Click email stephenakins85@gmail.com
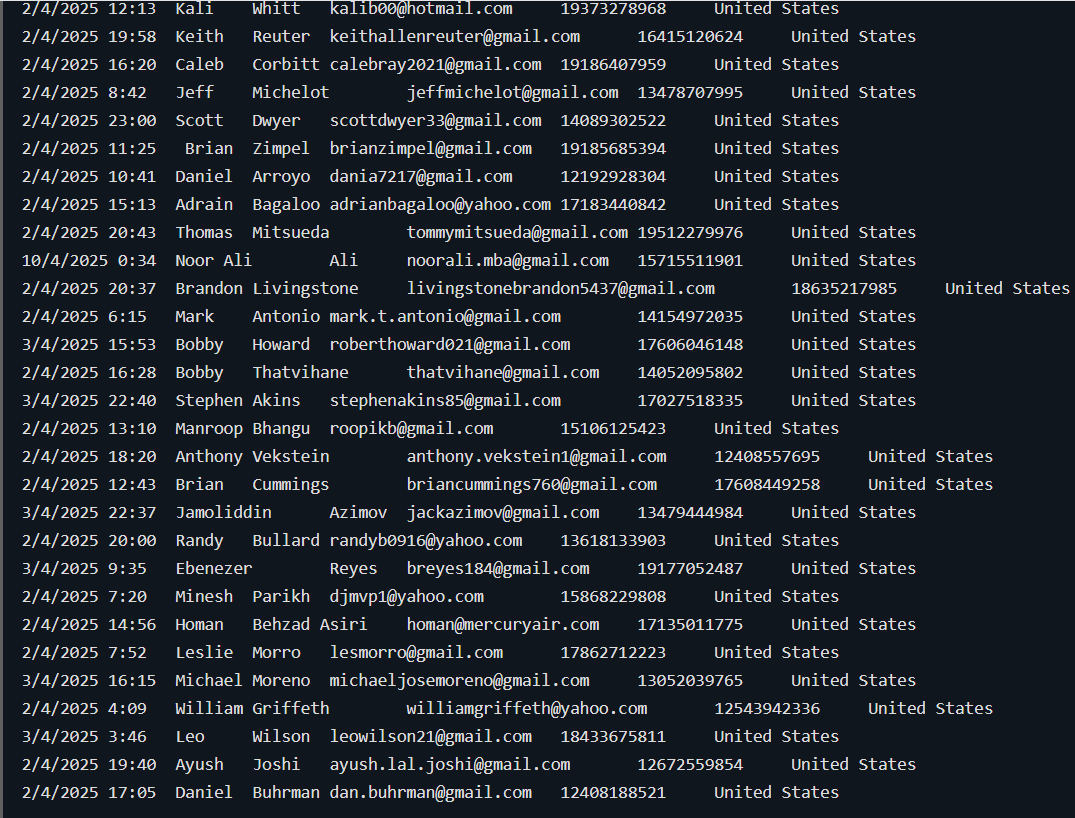This screenshot has width=1075, height=818. coord(445,400)
